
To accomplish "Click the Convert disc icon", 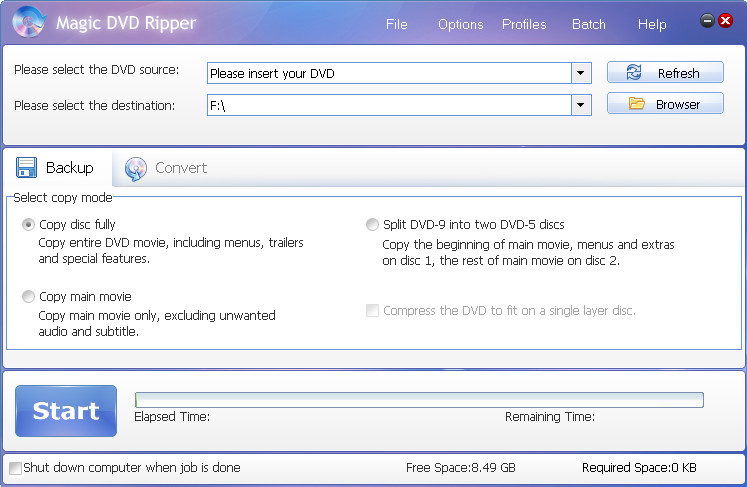I will (x=136, y=169).
